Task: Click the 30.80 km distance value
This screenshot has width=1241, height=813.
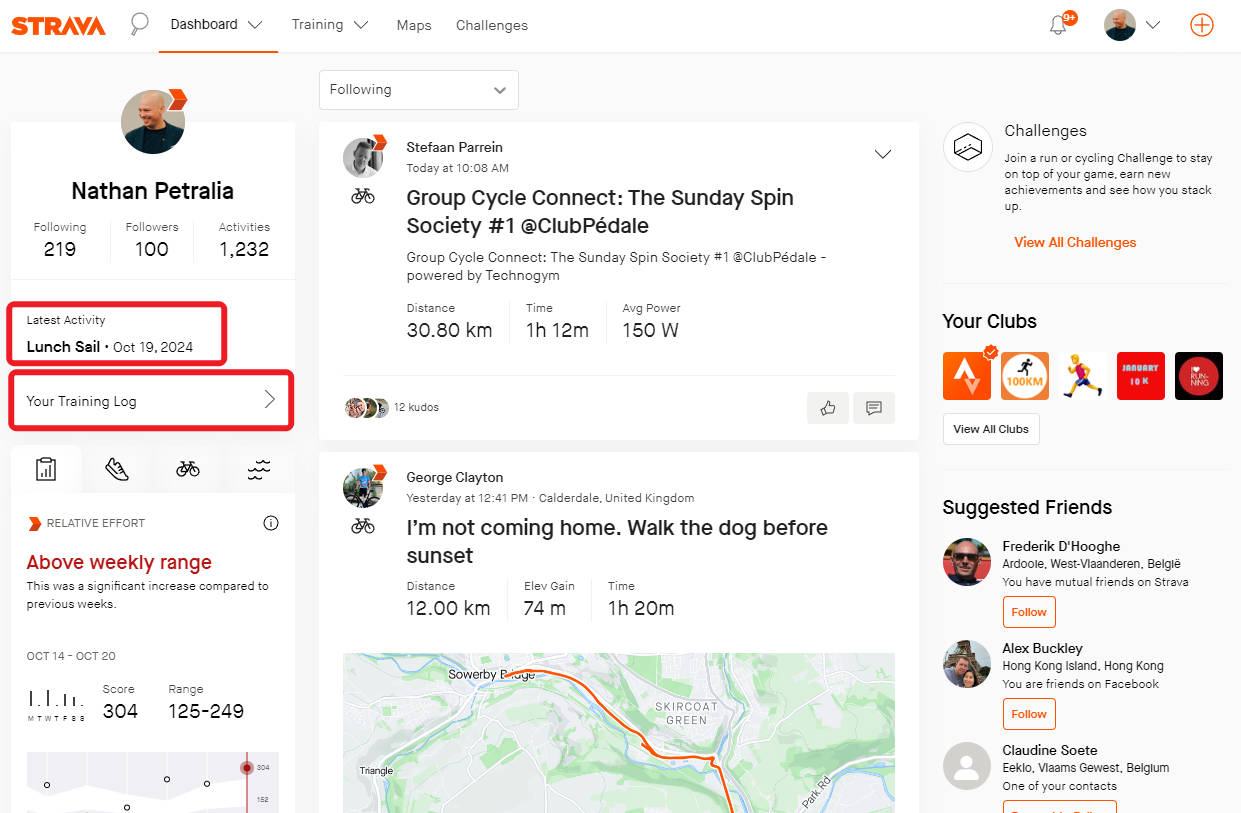Action: click(x=449, y=330)
